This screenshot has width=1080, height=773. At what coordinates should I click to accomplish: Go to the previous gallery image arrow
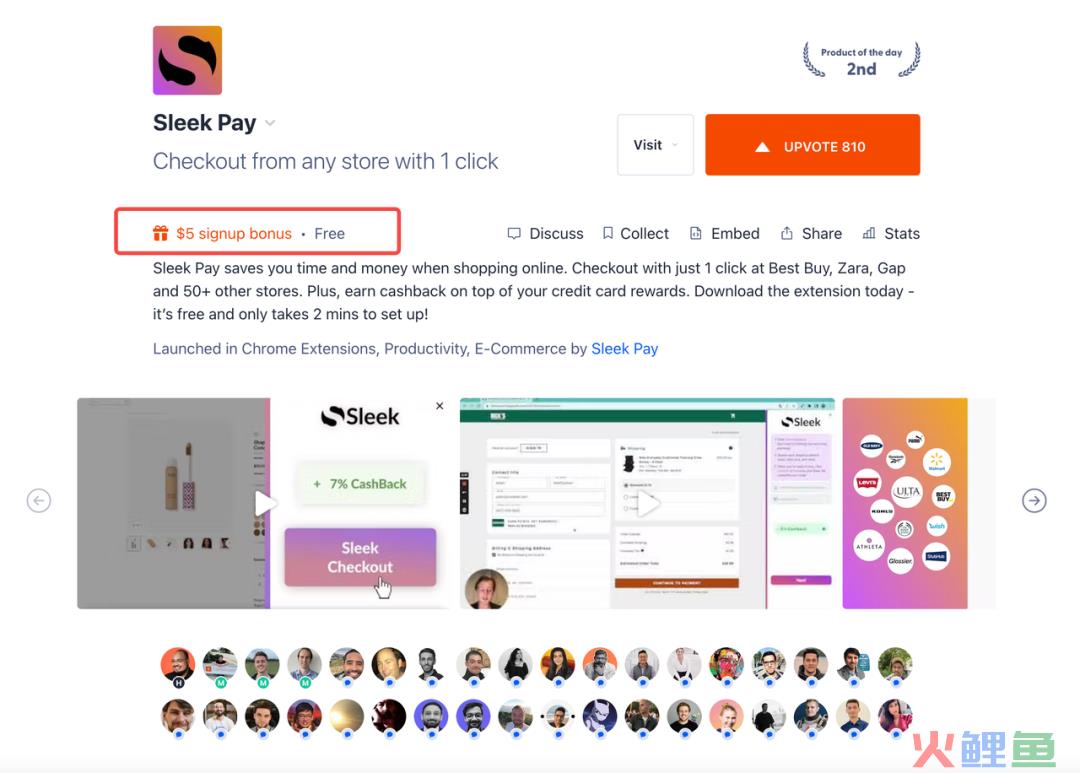point(39,500)
